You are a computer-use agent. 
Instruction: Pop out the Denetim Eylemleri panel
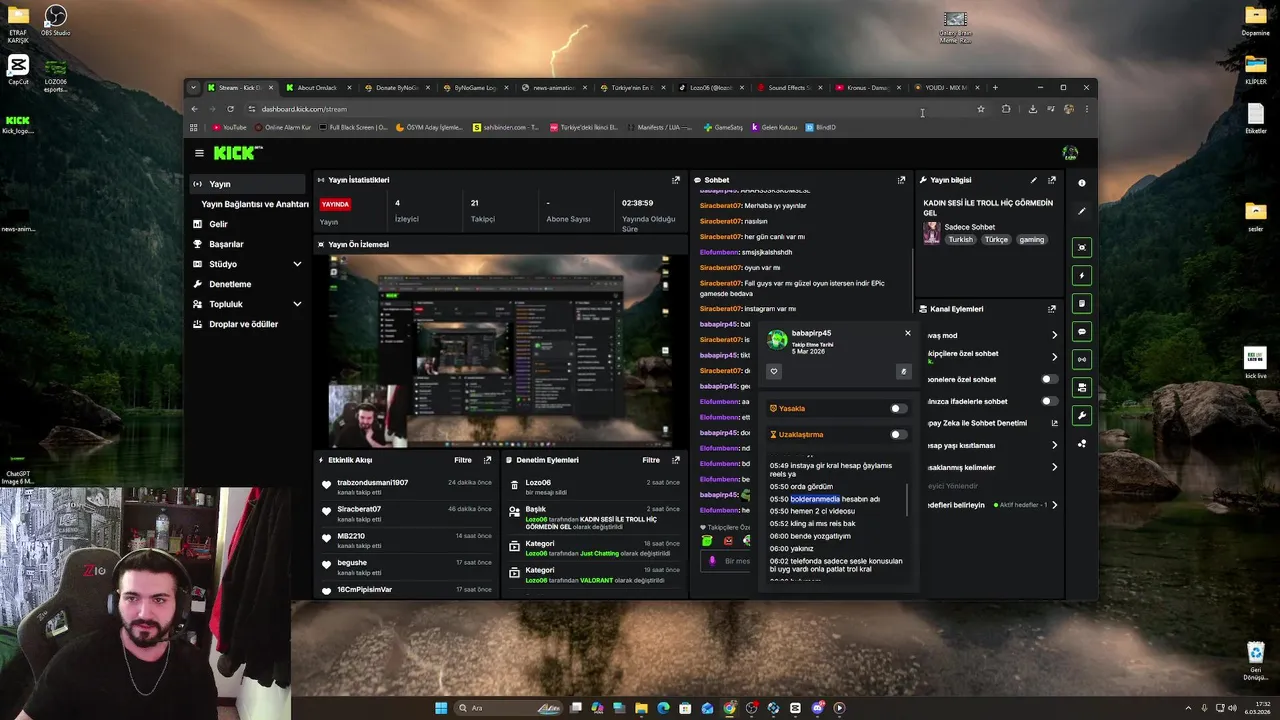pos(676,460)
